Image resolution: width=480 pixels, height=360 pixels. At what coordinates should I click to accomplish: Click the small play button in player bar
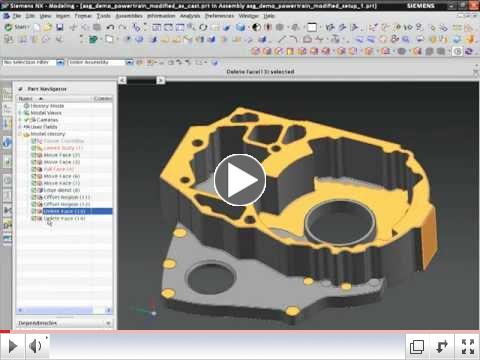(x=13, y=346)
